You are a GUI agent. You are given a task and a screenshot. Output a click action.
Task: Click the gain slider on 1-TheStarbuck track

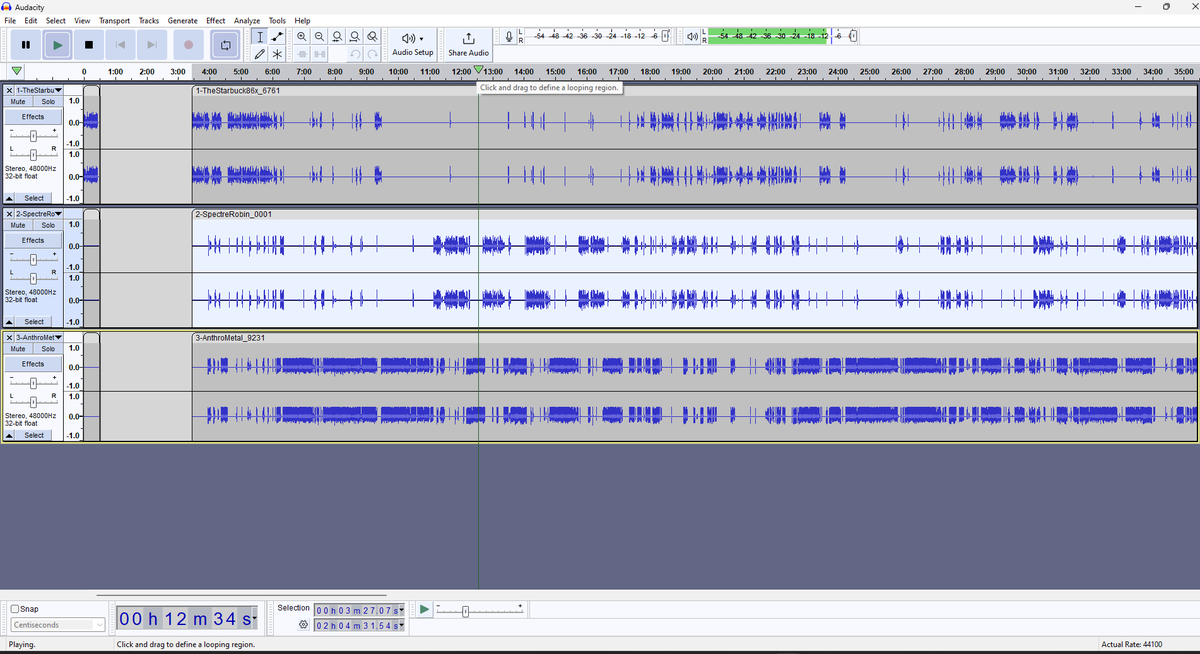click(x=33, y=135)
